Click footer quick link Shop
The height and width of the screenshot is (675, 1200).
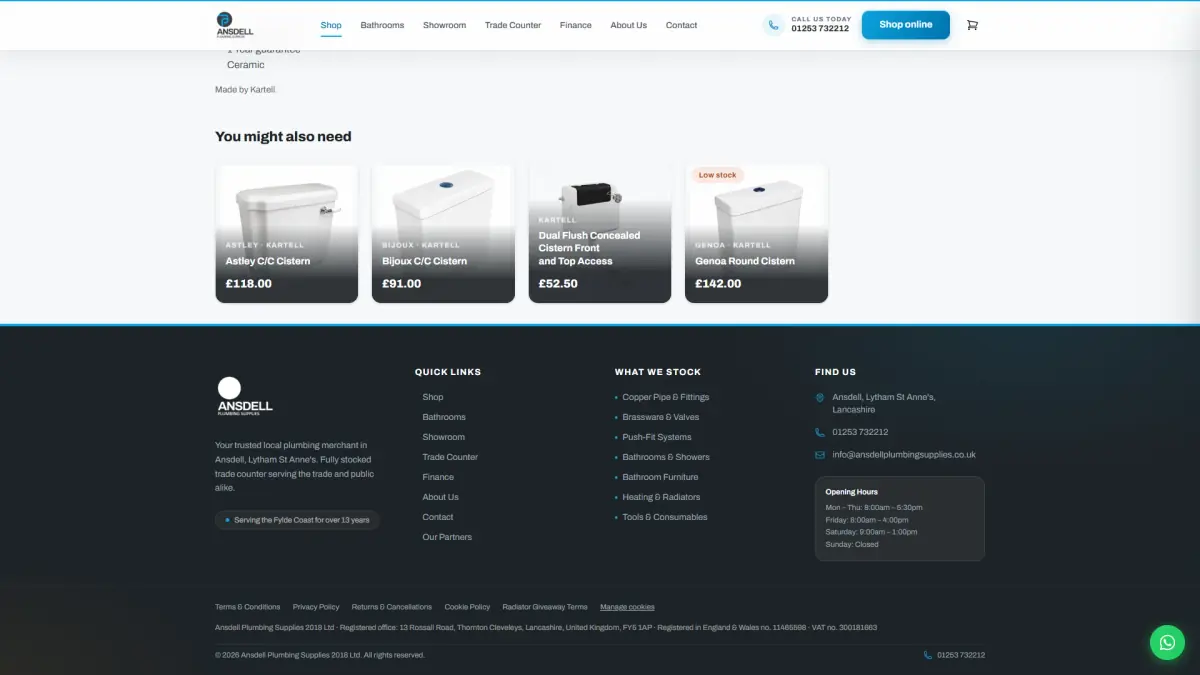tap(433, 397)
